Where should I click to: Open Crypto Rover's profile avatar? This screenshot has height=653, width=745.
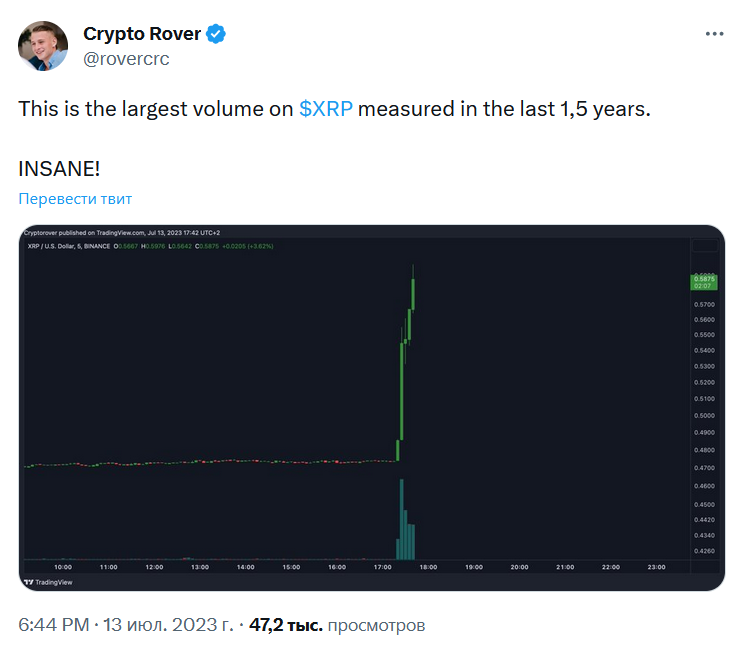point(43,46)
